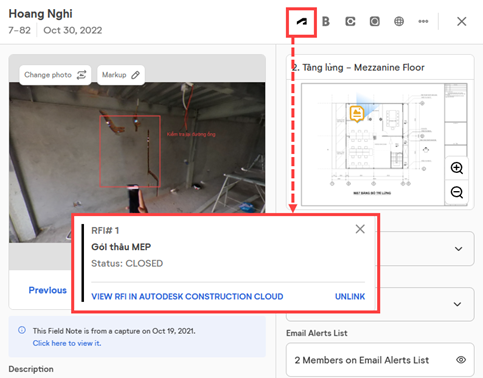The image size is (483, 378).
Task: Expand the first dropdown behind RFI popup
Action: coord(459,249)
